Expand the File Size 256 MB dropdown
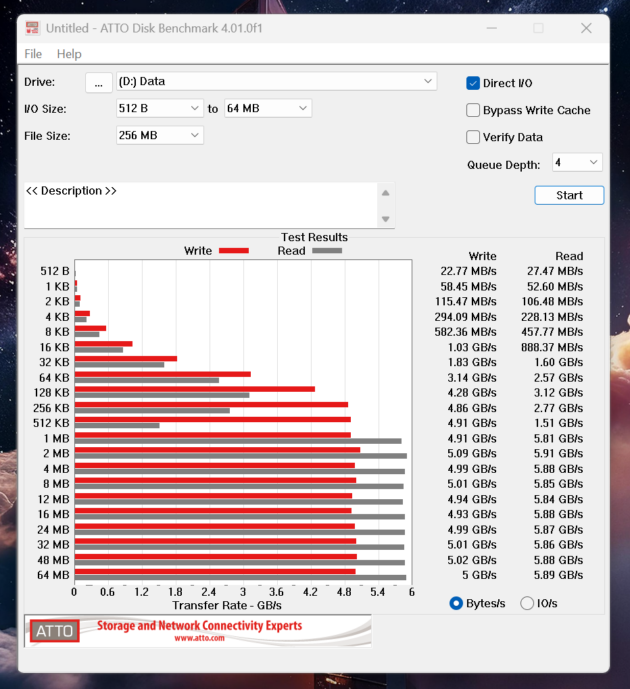Screen dimensions: 630x689 tap(194, 135)
